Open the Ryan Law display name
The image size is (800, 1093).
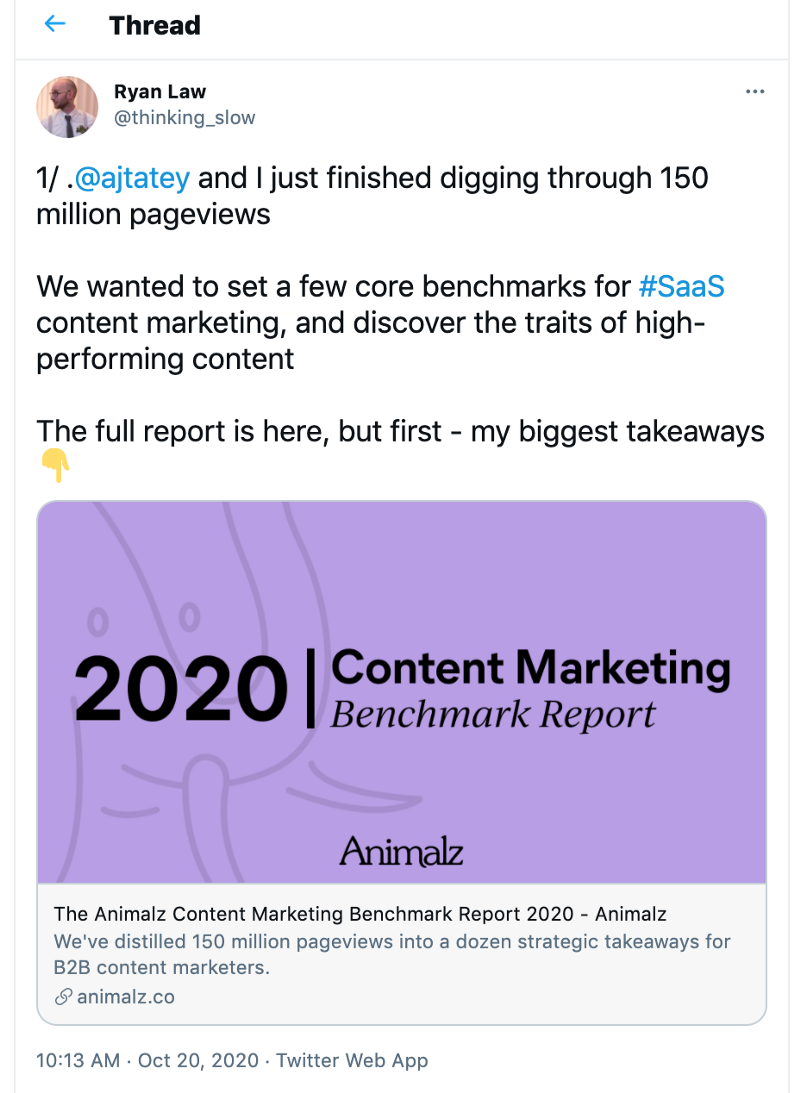click(160, 91)
